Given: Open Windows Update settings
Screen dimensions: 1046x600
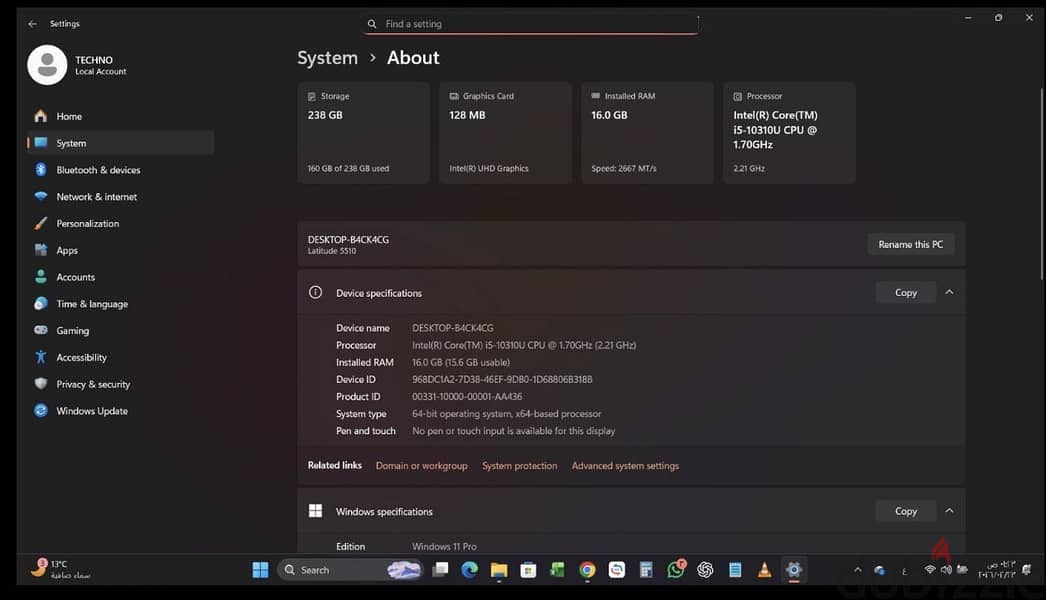Looking at the screenshot, I should click(120, 410).
